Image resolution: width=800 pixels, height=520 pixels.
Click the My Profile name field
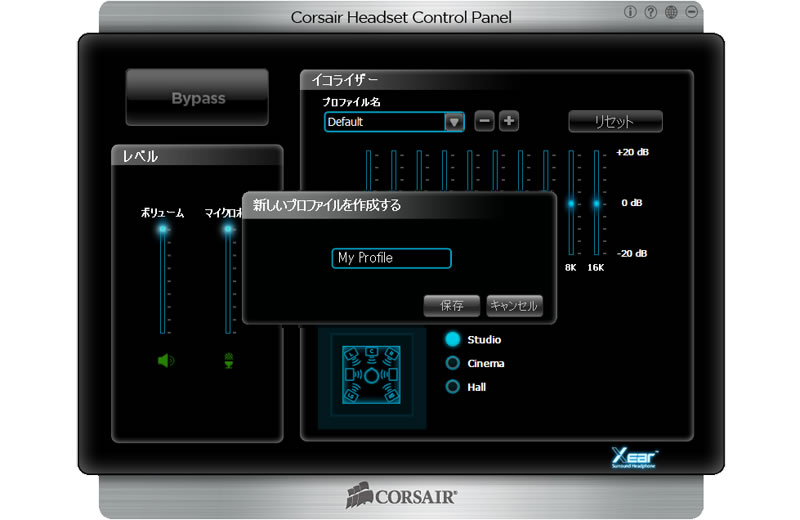click(x=391, y=258)
